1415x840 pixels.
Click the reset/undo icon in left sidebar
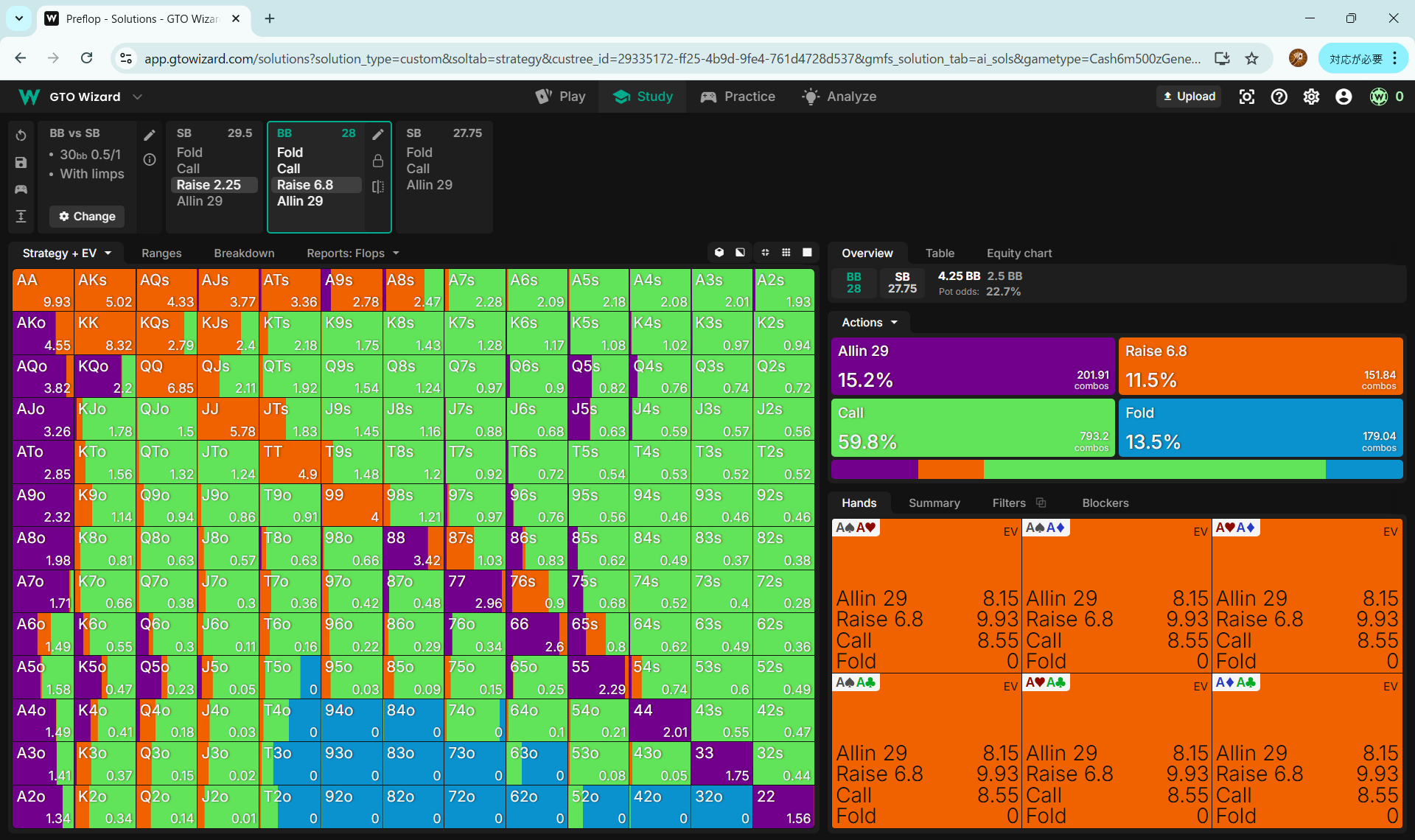pyautogui.click(x=21, y=136)
